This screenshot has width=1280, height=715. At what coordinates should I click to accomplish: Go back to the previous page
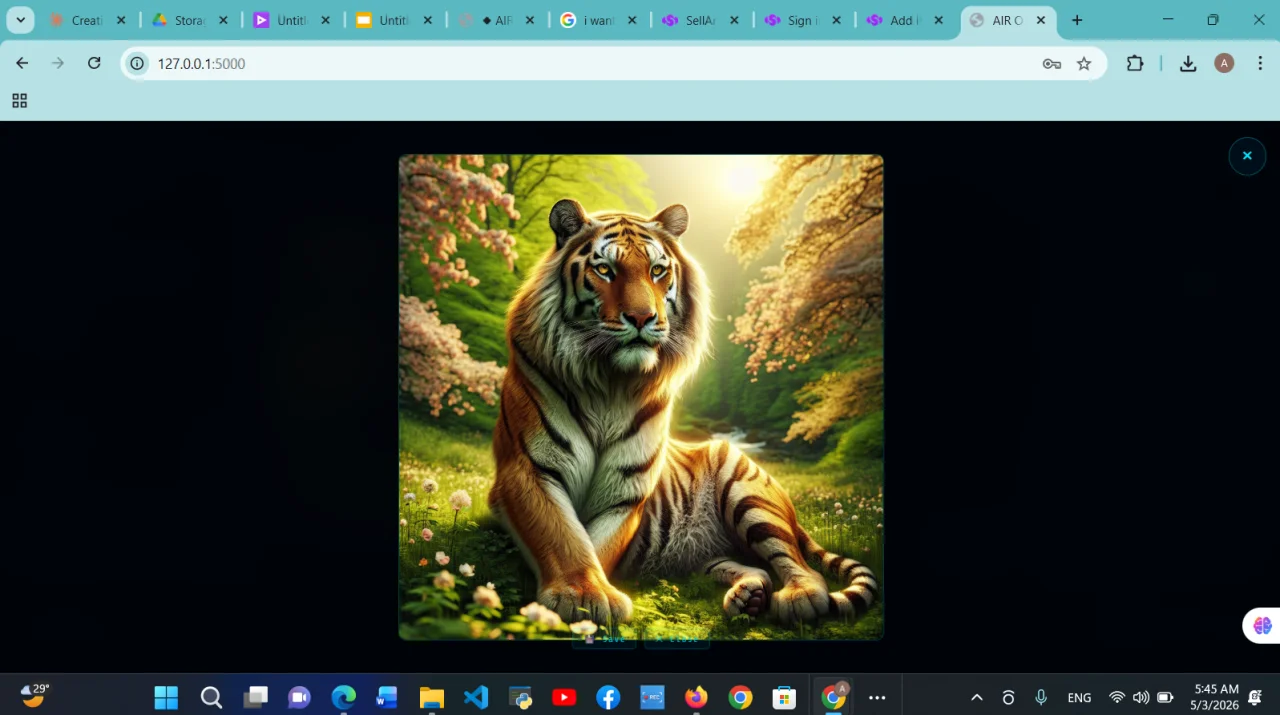[22, 63]
